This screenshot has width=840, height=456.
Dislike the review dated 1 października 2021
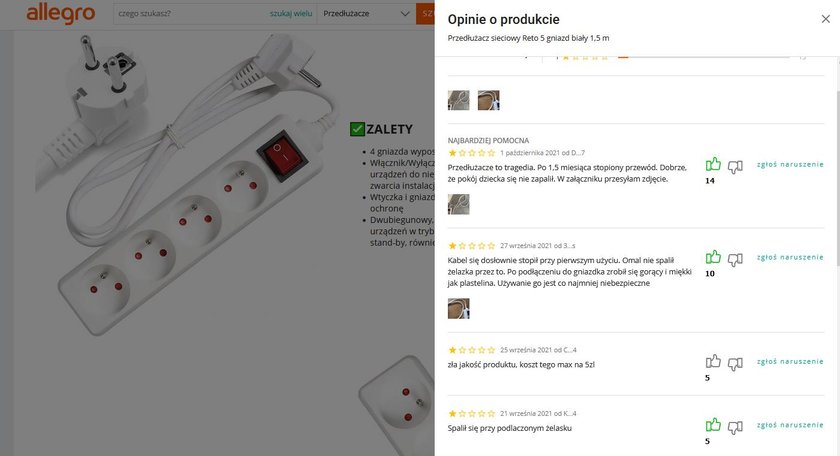point(735,167)
